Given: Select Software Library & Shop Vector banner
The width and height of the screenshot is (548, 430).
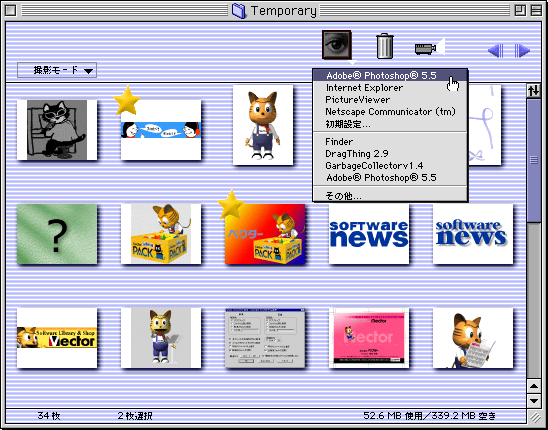Looking at the screenshot, I should point(57,338).
